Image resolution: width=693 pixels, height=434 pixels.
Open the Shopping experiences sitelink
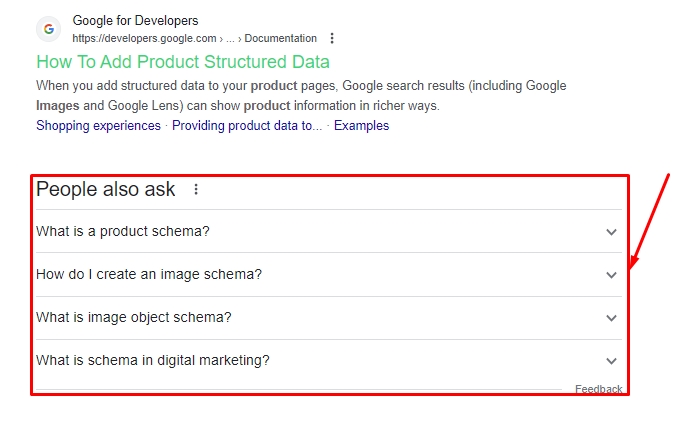click(x=99, y=126)
